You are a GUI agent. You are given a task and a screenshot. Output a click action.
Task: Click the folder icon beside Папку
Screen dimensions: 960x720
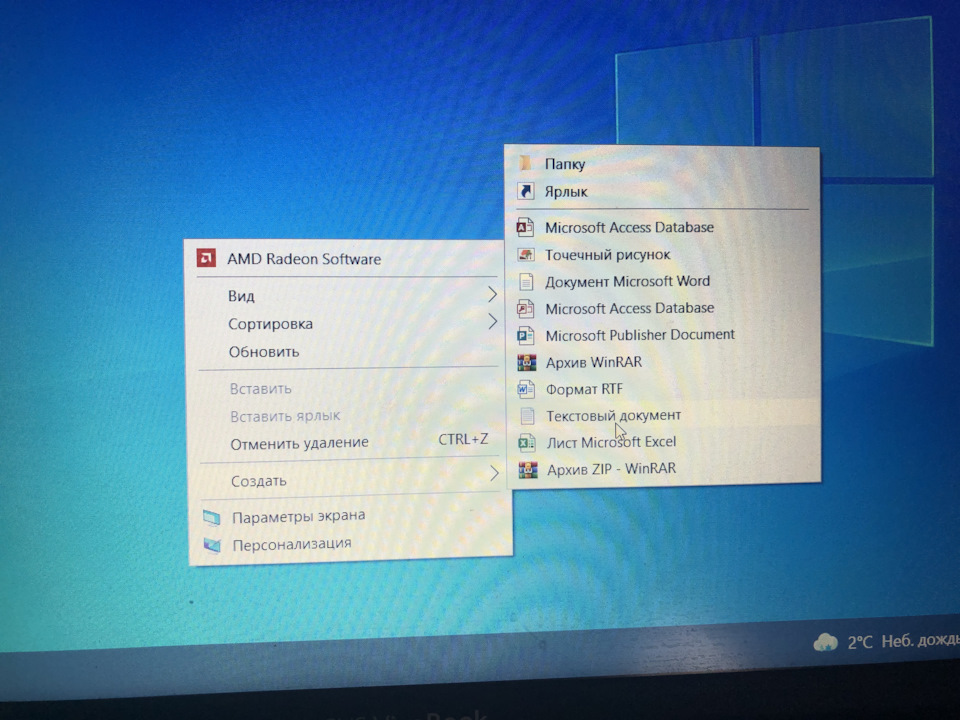tap(525, 163)
